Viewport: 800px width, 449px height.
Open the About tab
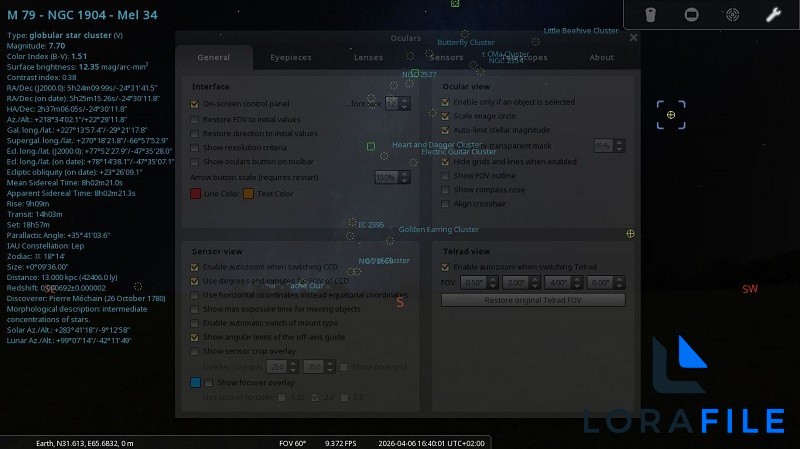[602, 57]
